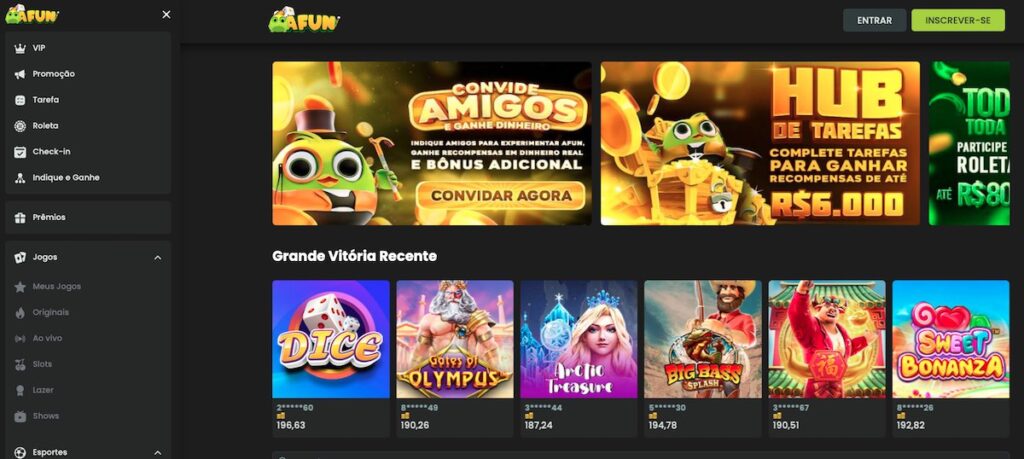Open the Sweet Bonanza game thumbnail

[951, 340]
